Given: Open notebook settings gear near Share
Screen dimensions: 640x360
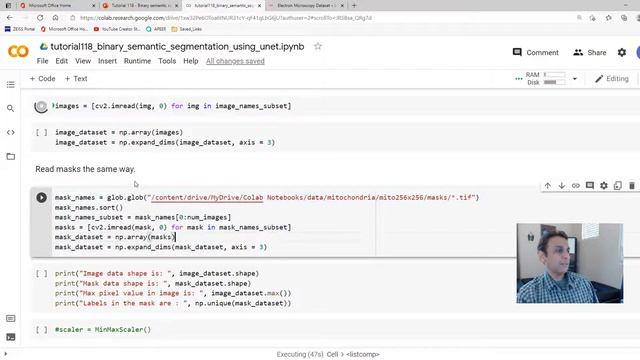Looking at the screenshot, I should click(x=622, y=52).
